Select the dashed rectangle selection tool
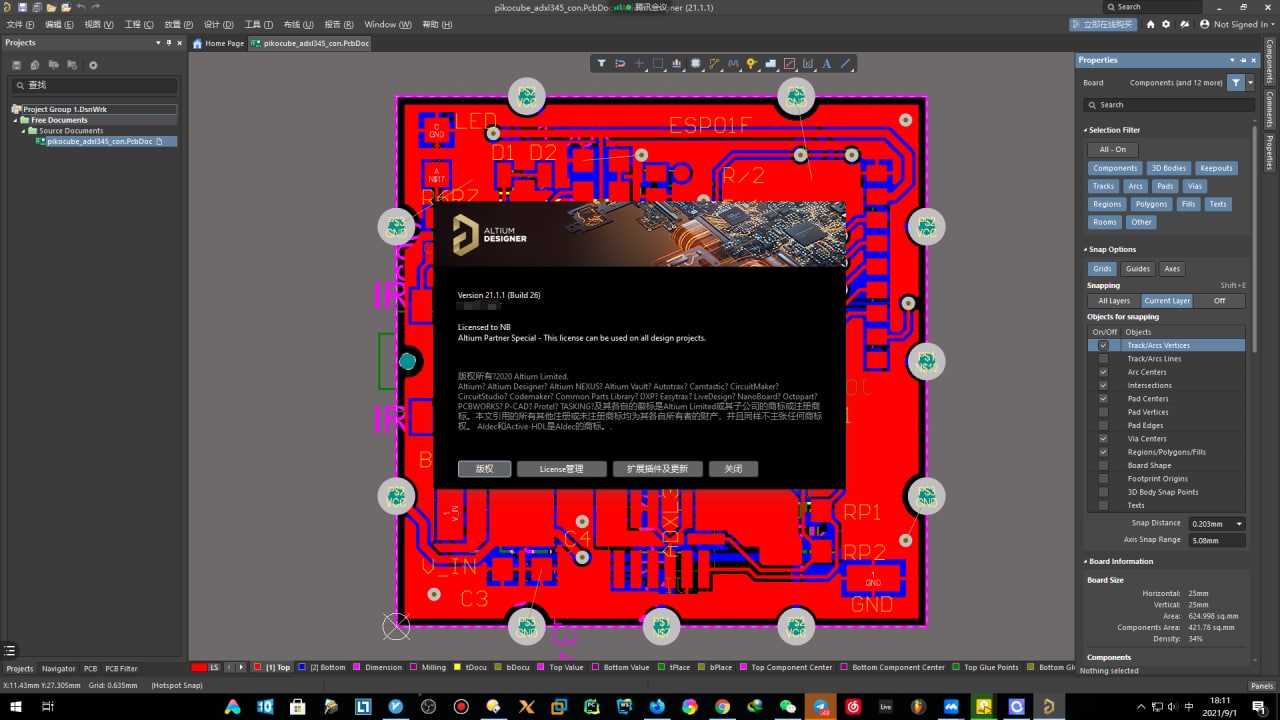Screen dimensions: 1280x720 coord(658,63)
